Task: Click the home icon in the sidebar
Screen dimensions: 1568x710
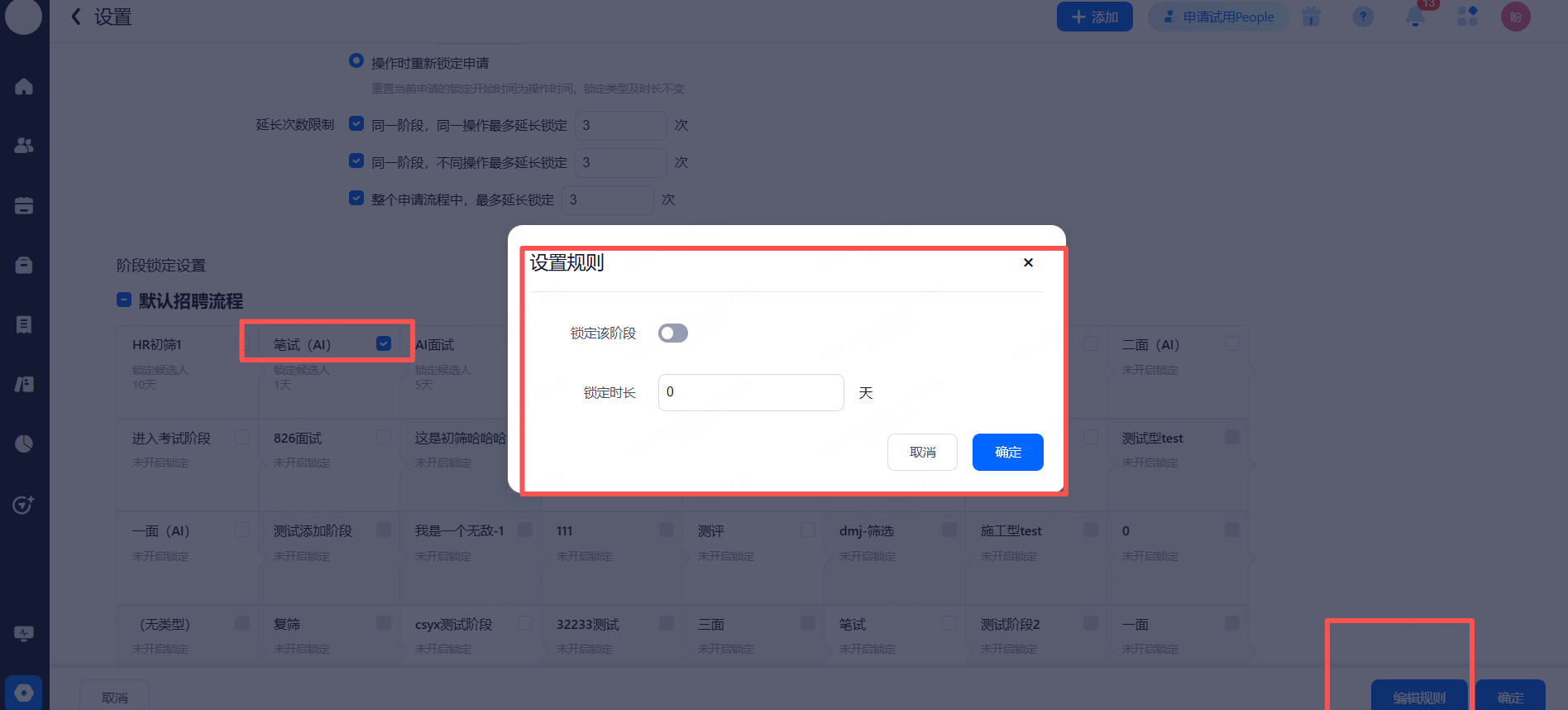Action: [x=24, y=86]
